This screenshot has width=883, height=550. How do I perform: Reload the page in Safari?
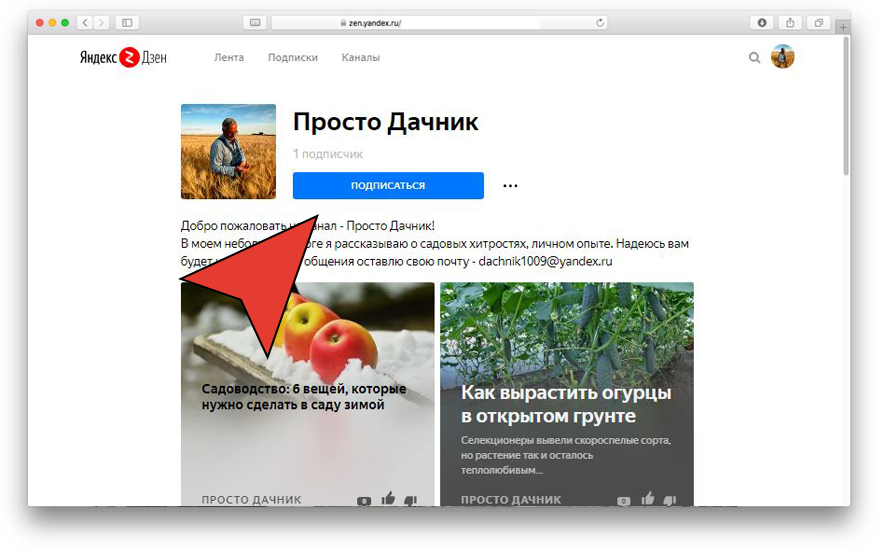(x=600, y=23)
